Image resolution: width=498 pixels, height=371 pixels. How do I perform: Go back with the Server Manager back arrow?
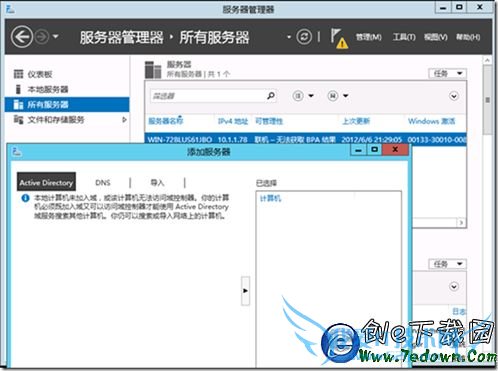[x=22, y=37]
